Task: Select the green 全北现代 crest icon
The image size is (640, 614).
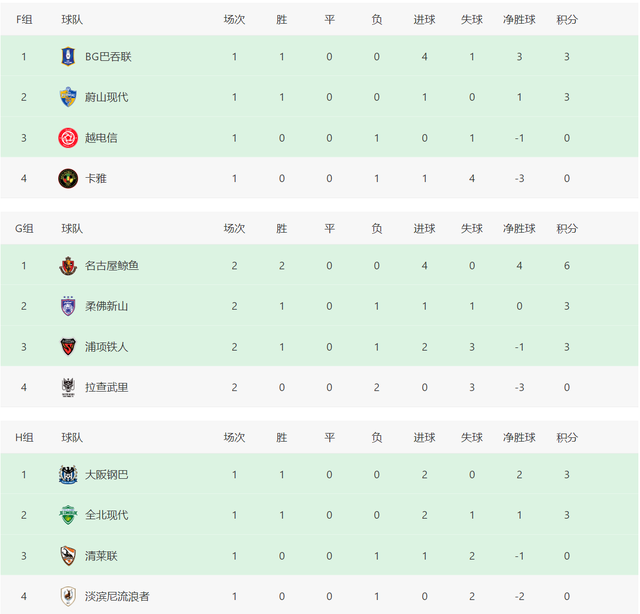Action: [x=68, y=515]
